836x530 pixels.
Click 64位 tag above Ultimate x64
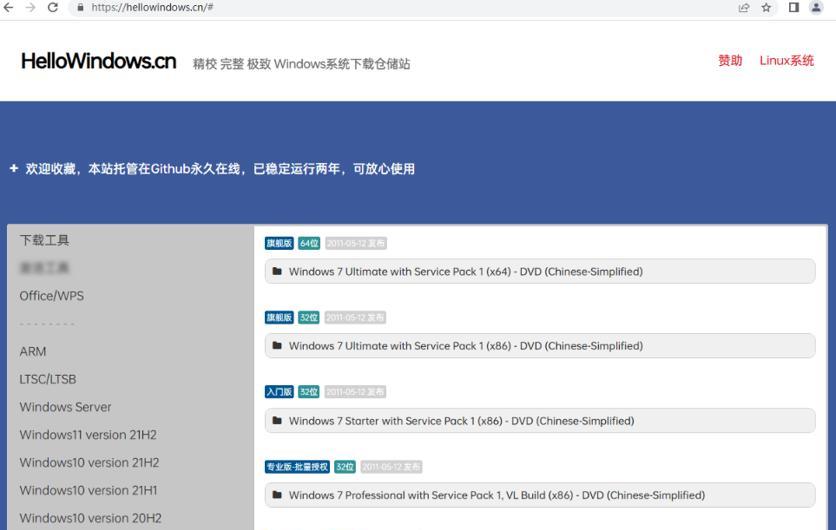(309, 243)
